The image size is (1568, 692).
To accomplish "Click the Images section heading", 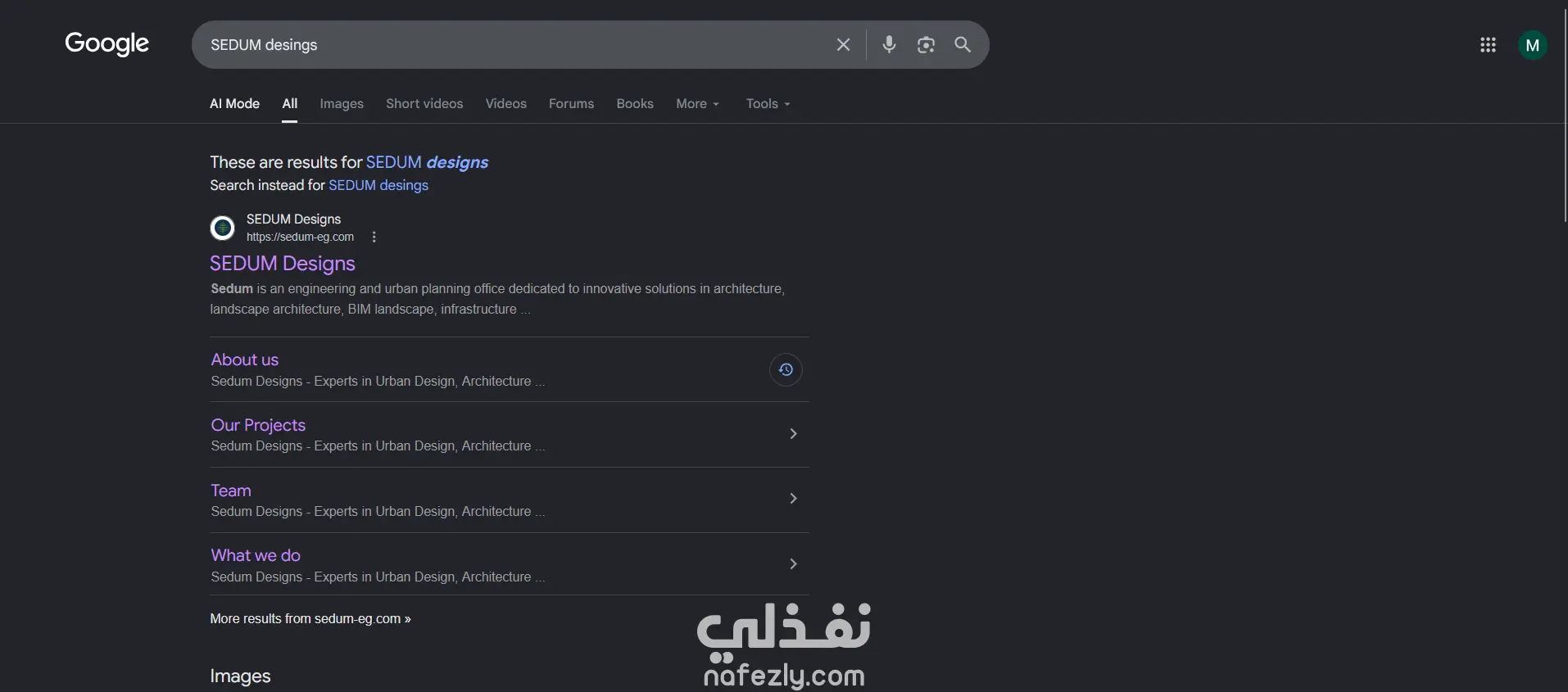I will [x=240, y=676].
